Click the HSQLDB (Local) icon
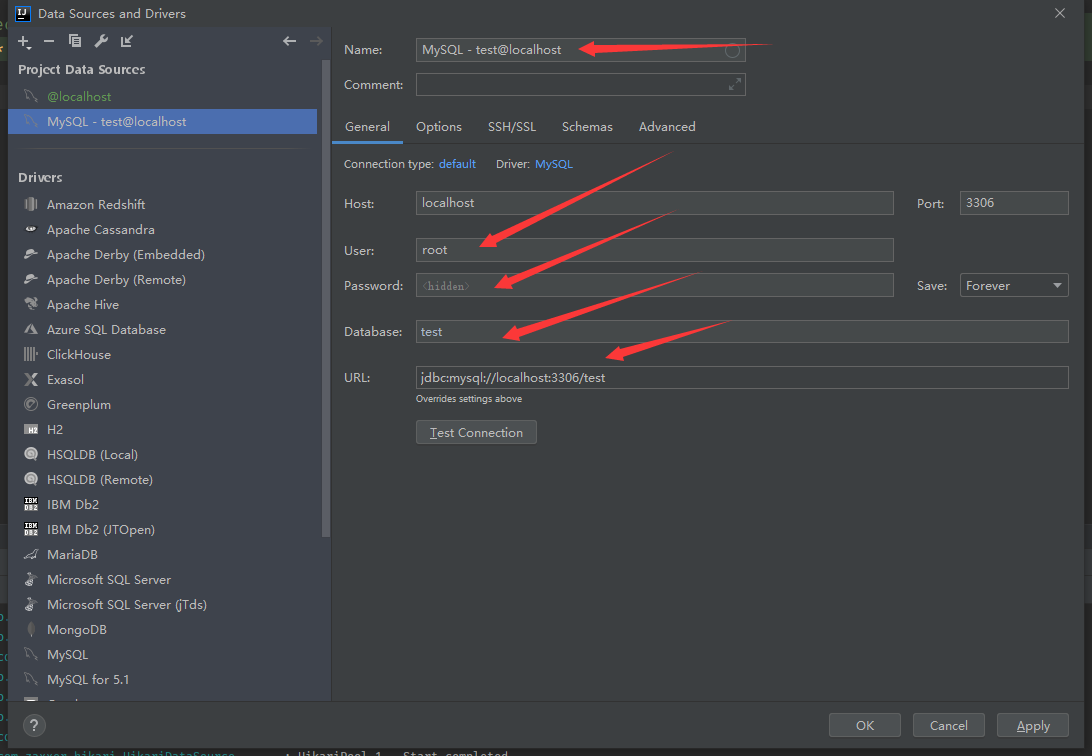 (x=31, y=454)
